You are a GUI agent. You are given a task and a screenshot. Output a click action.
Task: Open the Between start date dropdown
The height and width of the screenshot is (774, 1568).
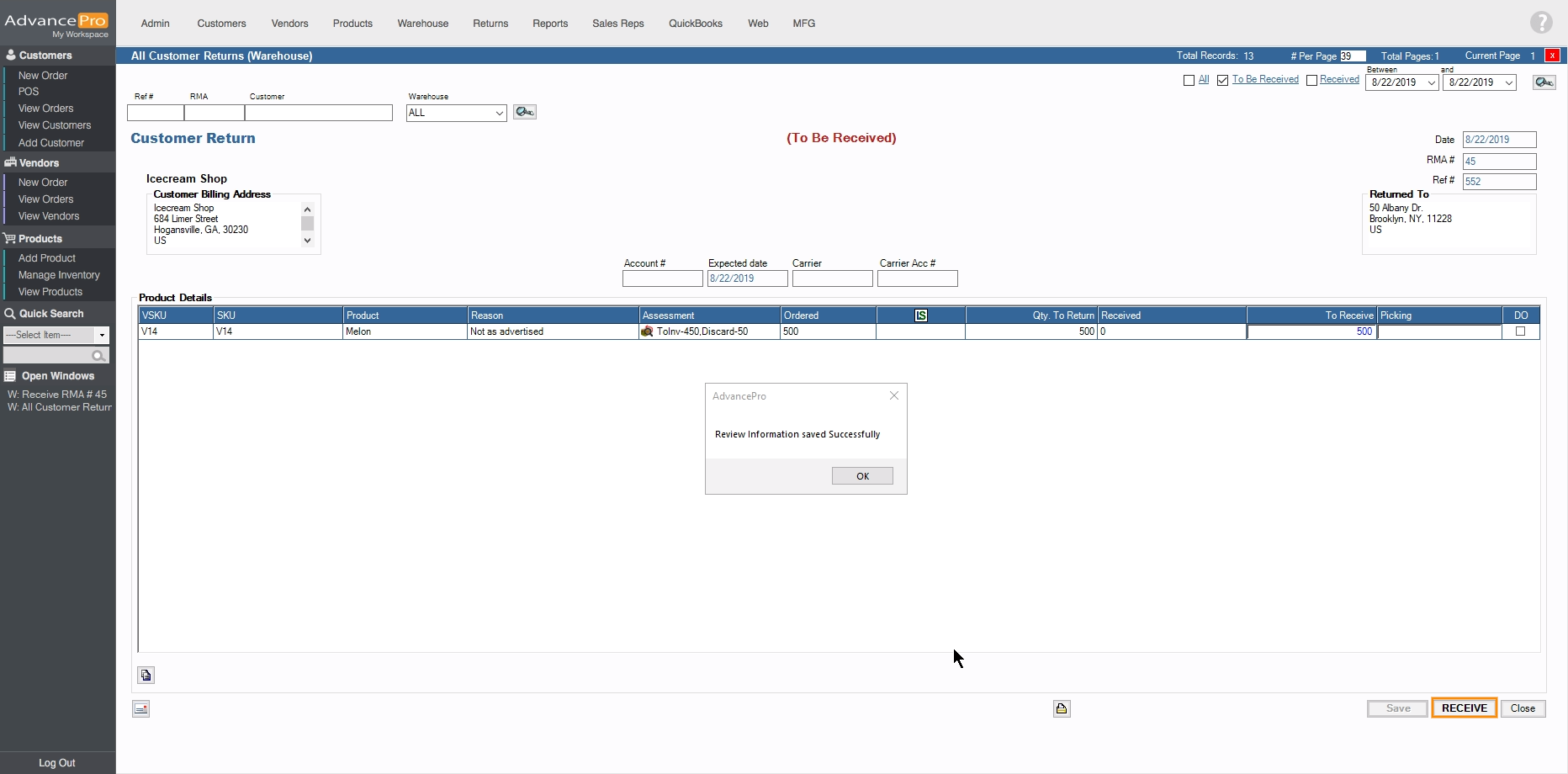tap(1431, 82)
